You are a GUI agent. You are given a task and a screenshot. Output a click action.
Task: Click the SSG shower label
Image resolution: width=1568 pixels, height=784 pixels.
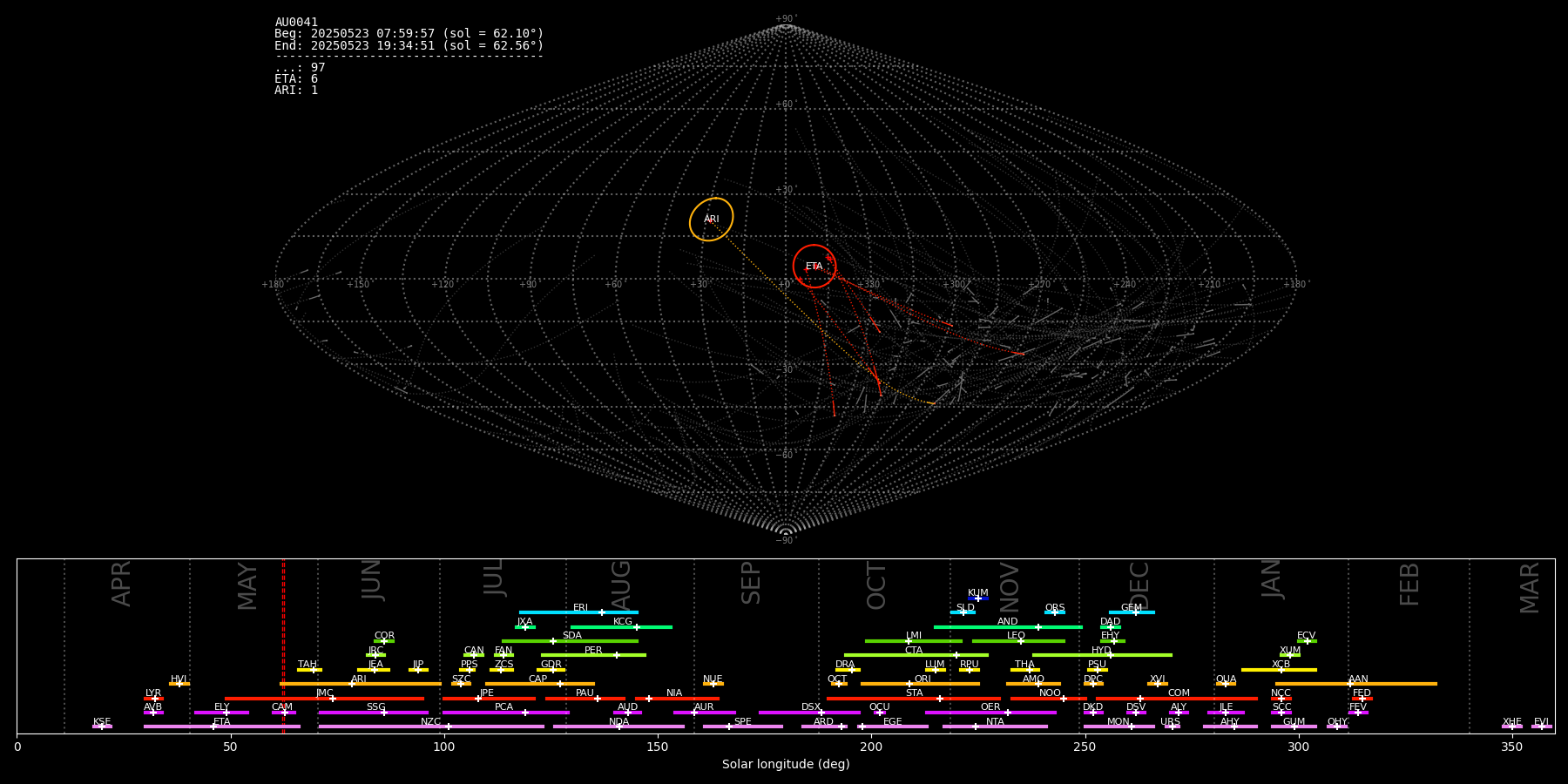click(375, 707)
